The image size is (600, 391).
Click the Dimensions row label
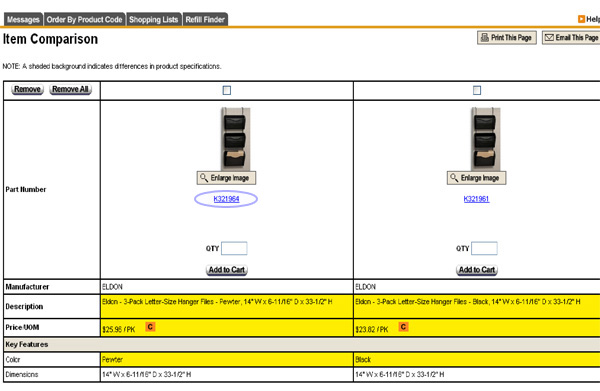(x=22, y=375)
